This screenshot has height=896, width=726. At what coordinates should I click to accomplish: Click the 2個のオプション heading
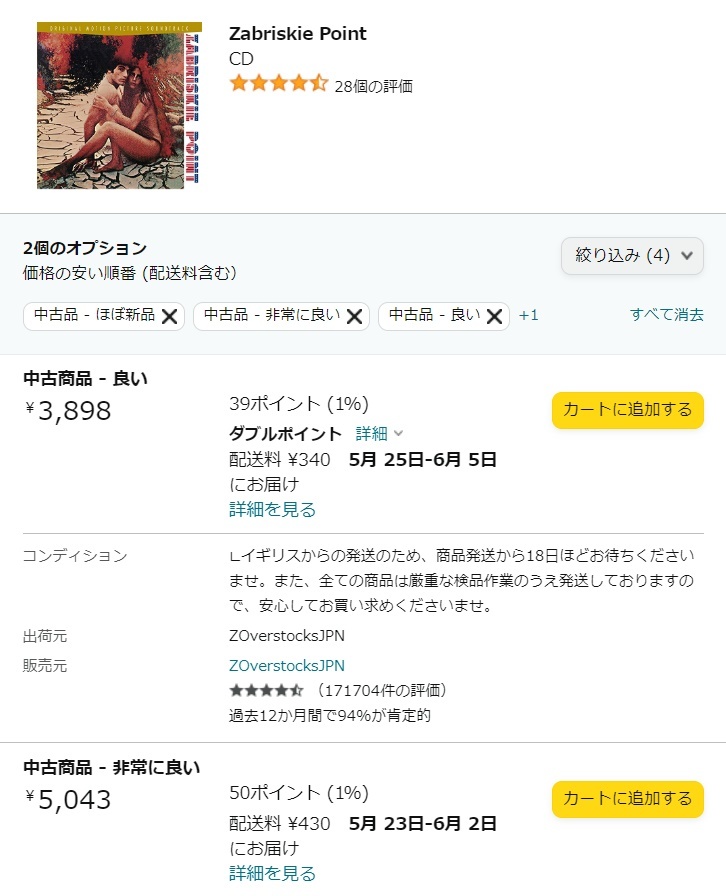[85, 248]
